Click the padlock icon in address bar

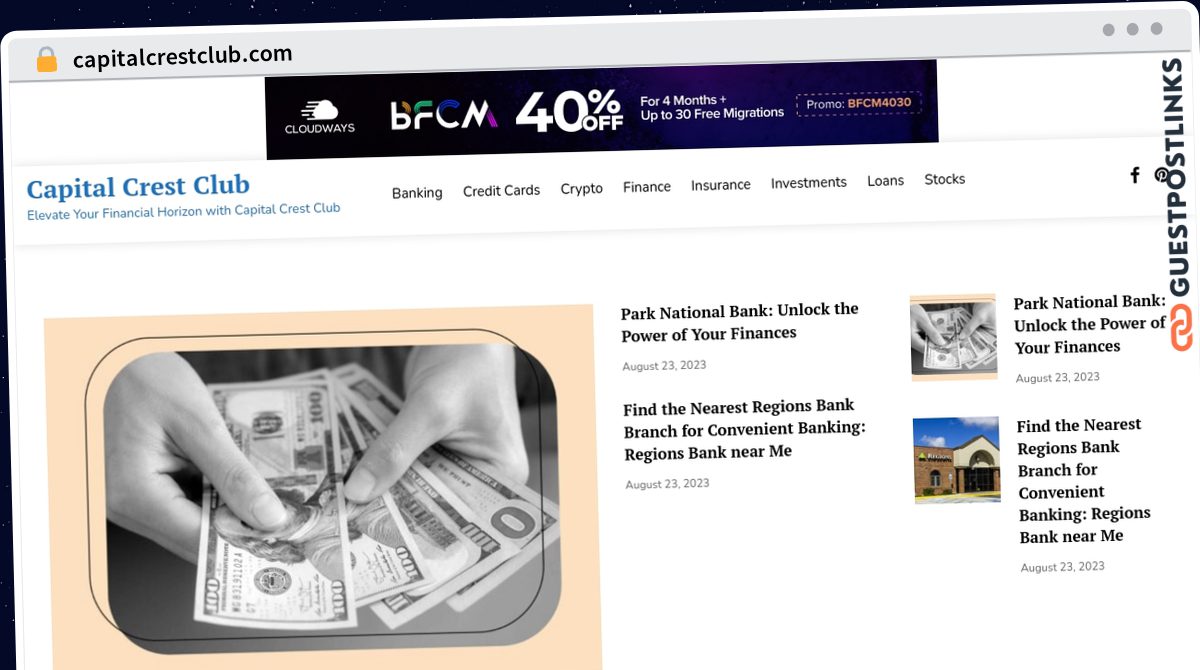tap(47, 59)
